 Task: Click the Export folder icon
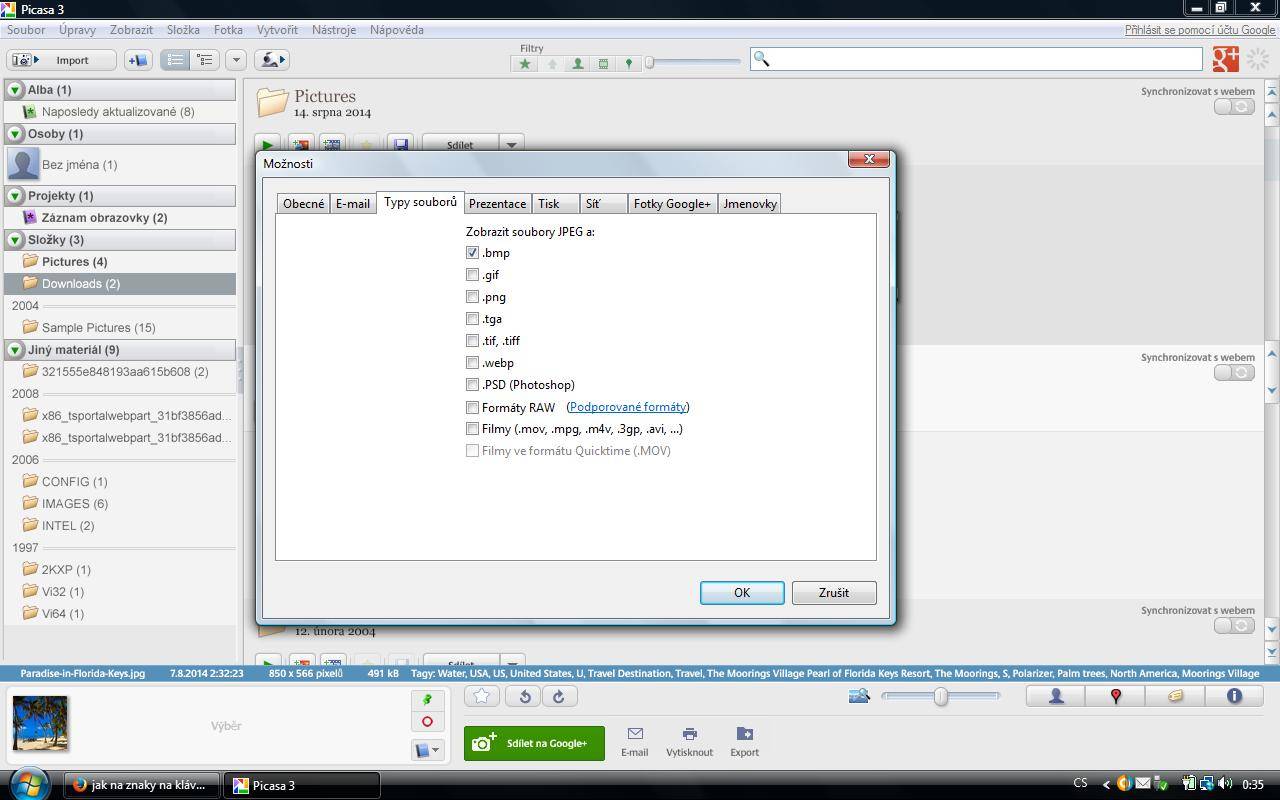pyautogui.click(x=744, y=741)
